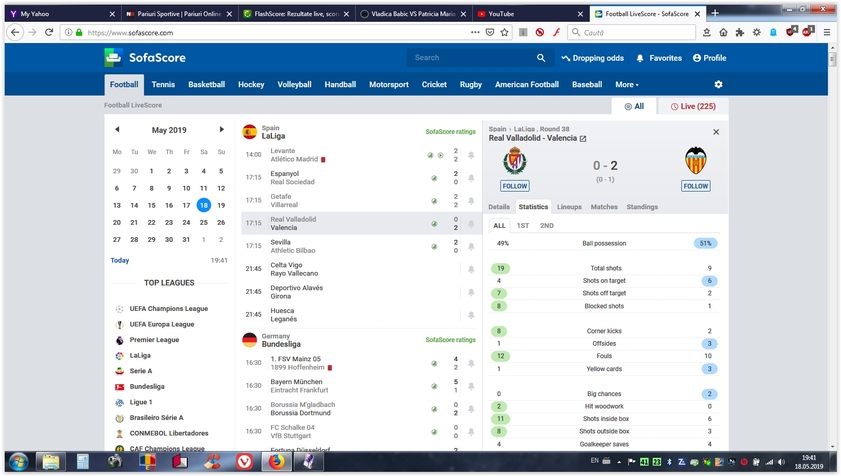Click the SofaScore Search input field
Image resolution: width=841 pixels, height=476 pixels.
tap(472, 58)
